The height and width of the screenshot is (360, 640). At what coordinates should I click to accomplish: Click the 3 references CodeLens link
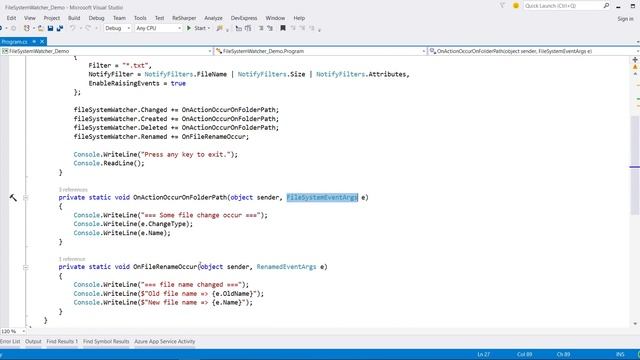coord(73,190)
